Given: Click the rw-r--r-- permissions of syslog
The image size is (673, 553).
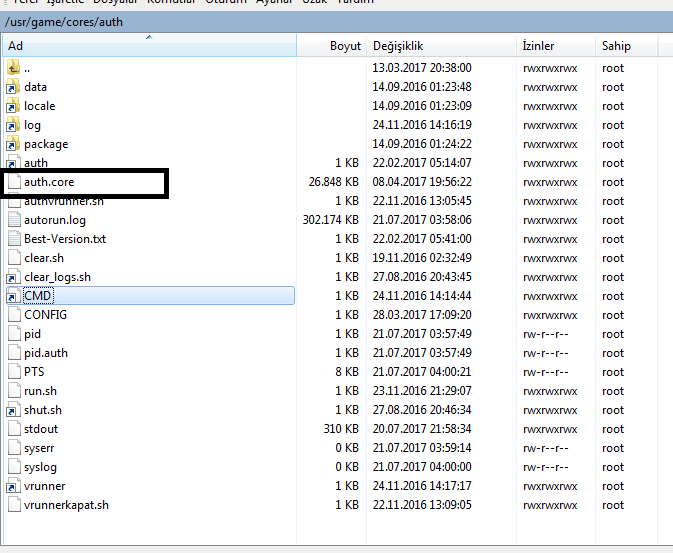Looking at the screenshot, I should [x=546, y=467].
